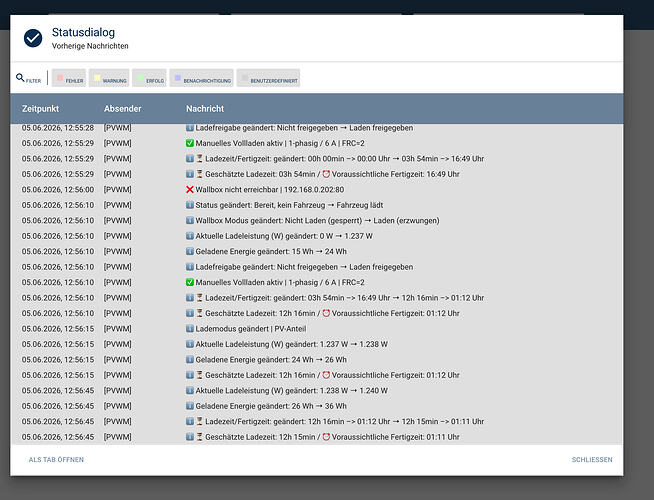Screen dimensions: 654x500
Task: Click hourglass icon in 00h 00min → 03h 54min row
Action: point(200,158)
